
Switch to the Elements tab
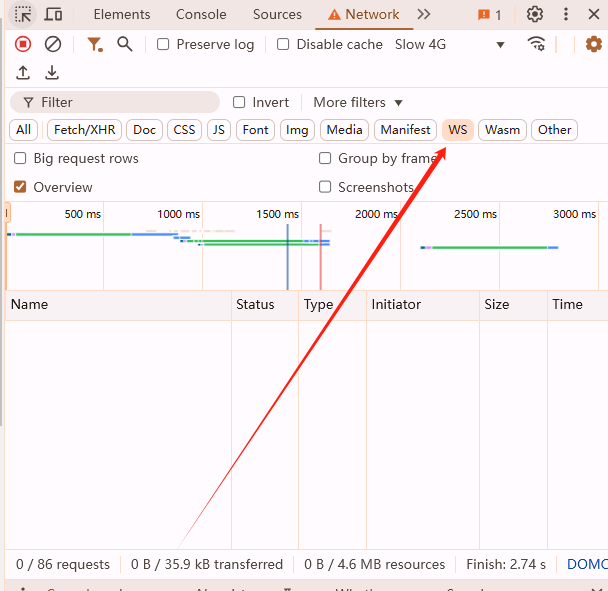pos(122,15)
